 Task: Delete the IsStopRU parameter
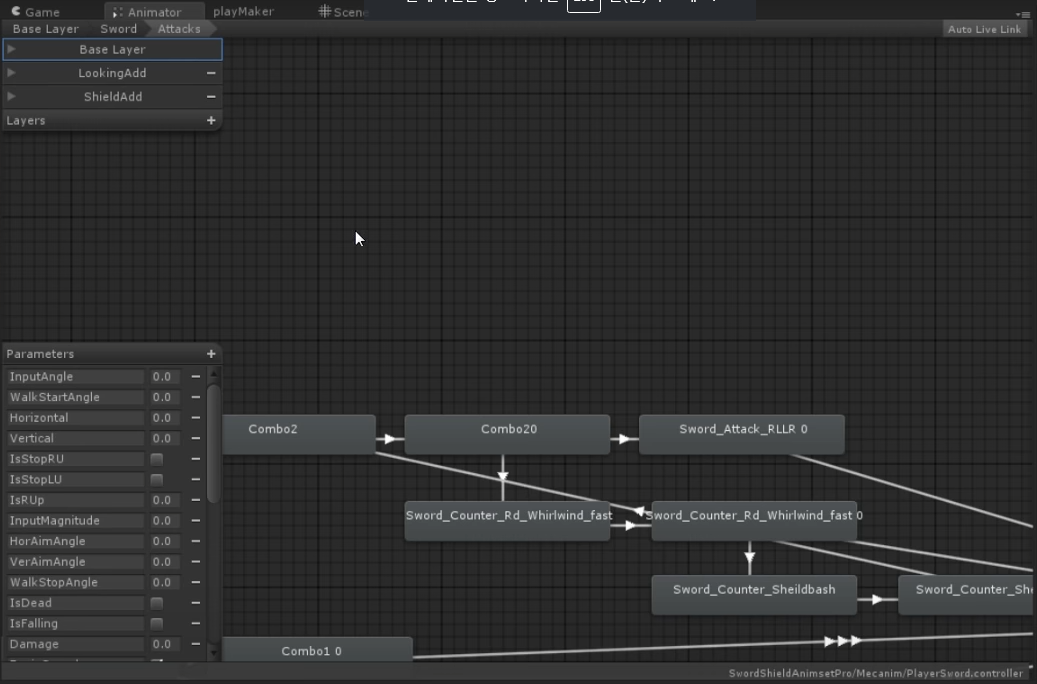point(196,458)
